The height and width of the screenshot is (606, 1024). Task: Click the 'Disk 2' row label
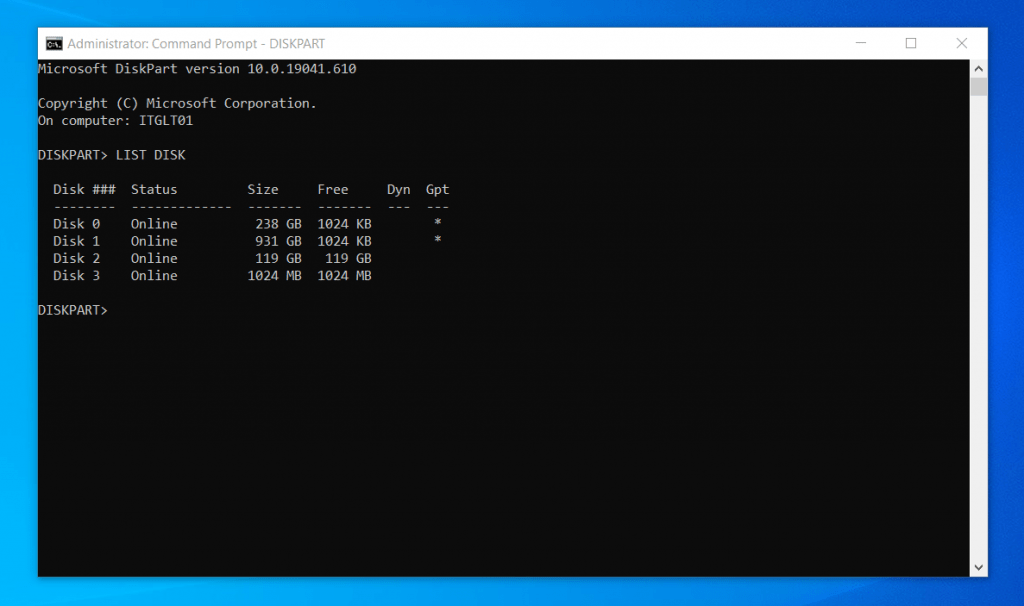pos(76,259)
